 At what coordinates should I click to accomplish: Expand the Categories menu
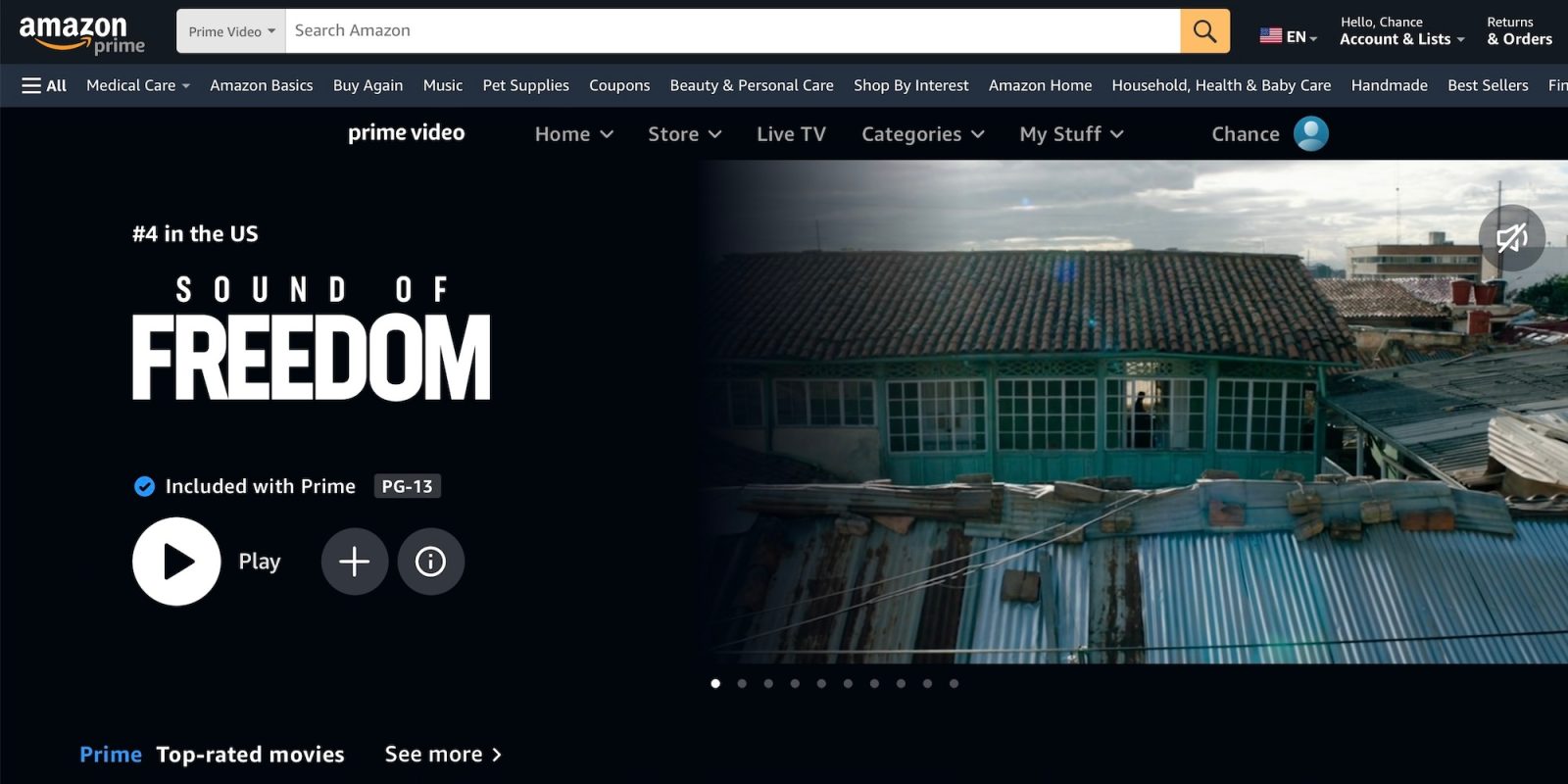point(922,134)
